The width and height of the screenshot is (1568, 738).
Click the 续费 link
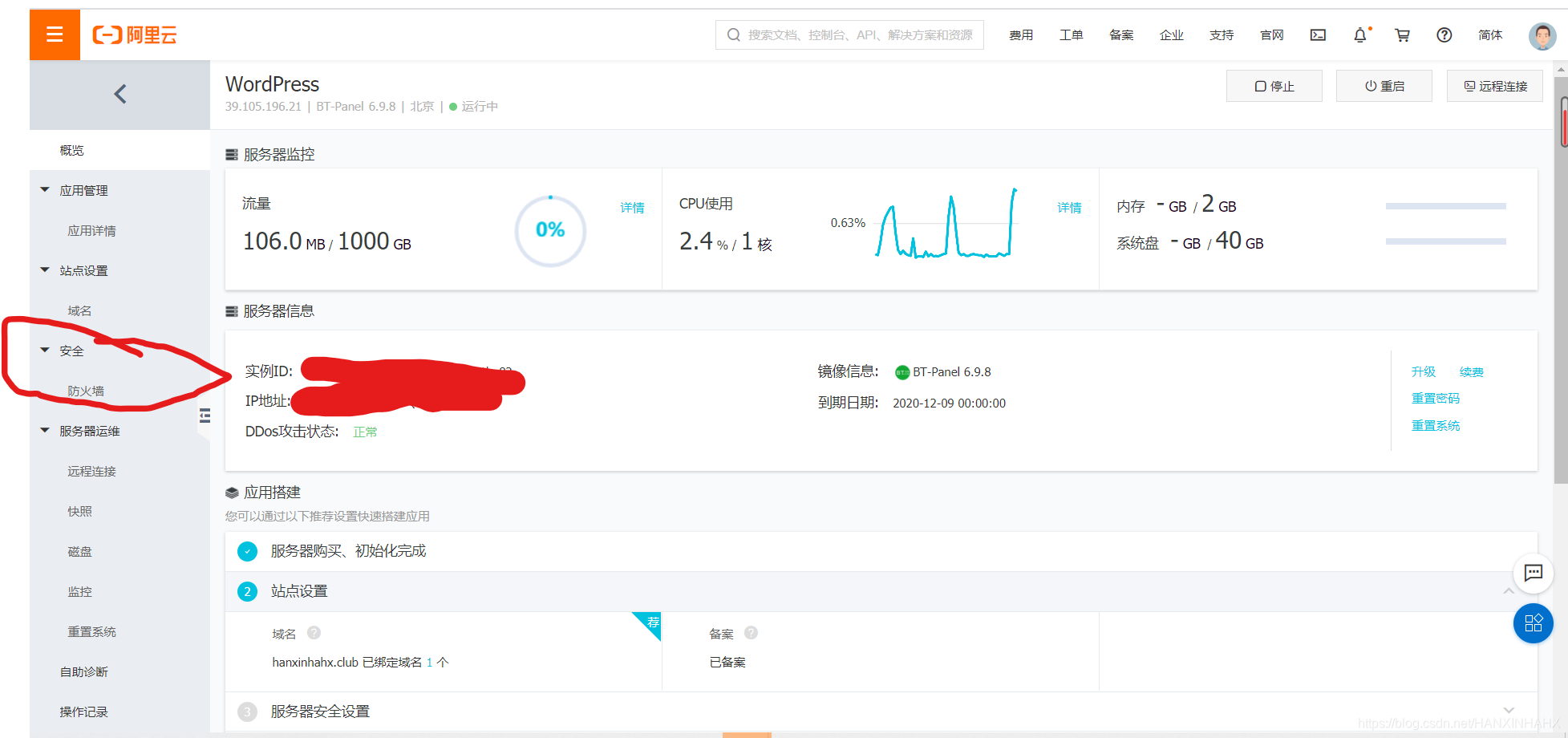[1472, 371]
